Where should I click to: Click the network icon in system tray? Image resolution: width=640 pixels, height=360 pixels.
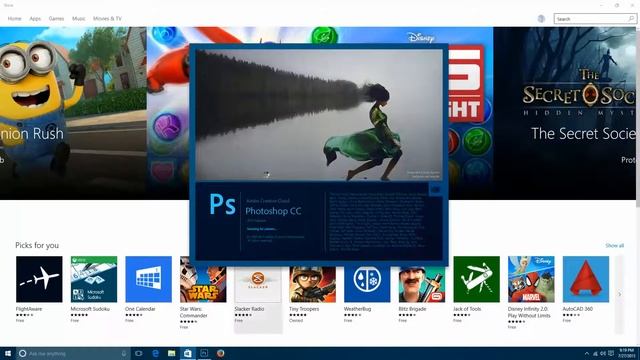pos(595,353)
